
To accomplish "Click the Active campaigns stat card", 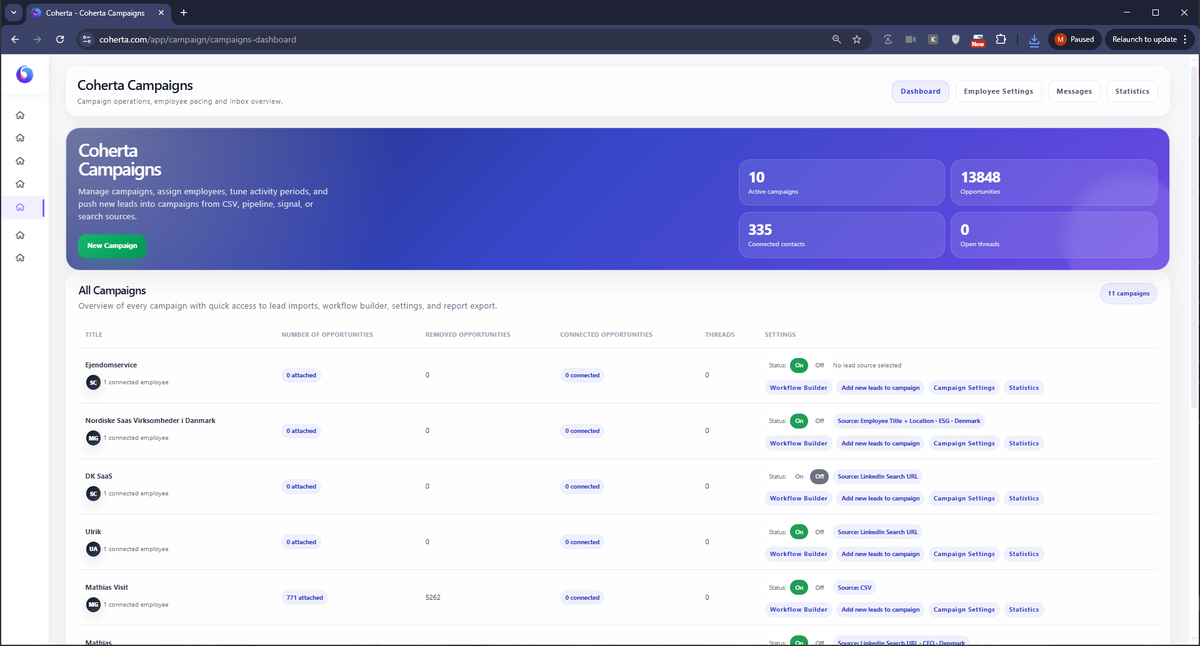I will (840, 182).
